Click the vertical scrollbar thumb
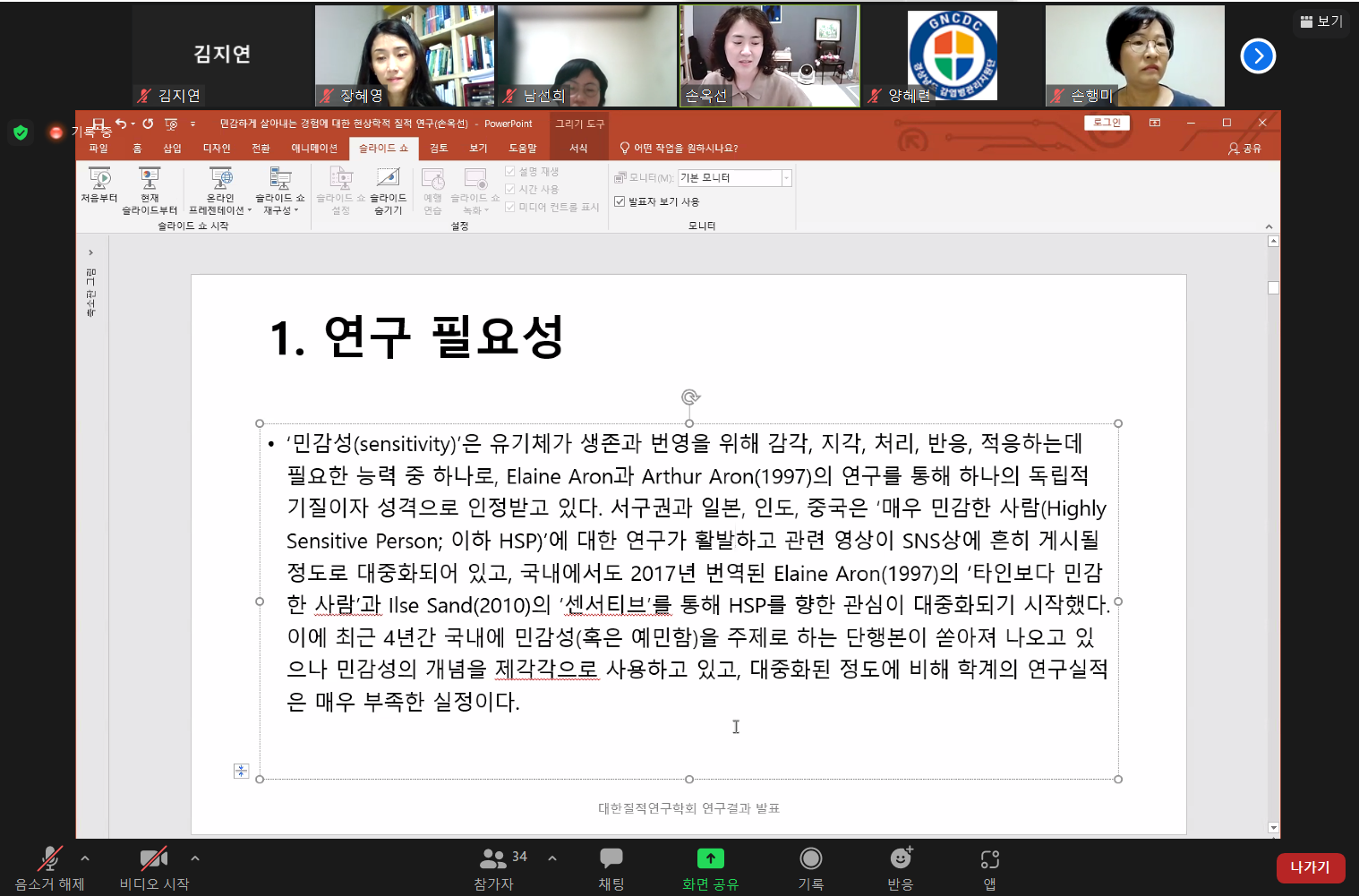Viewport: 1359px width, 896px height. [x=1273, y=287]
